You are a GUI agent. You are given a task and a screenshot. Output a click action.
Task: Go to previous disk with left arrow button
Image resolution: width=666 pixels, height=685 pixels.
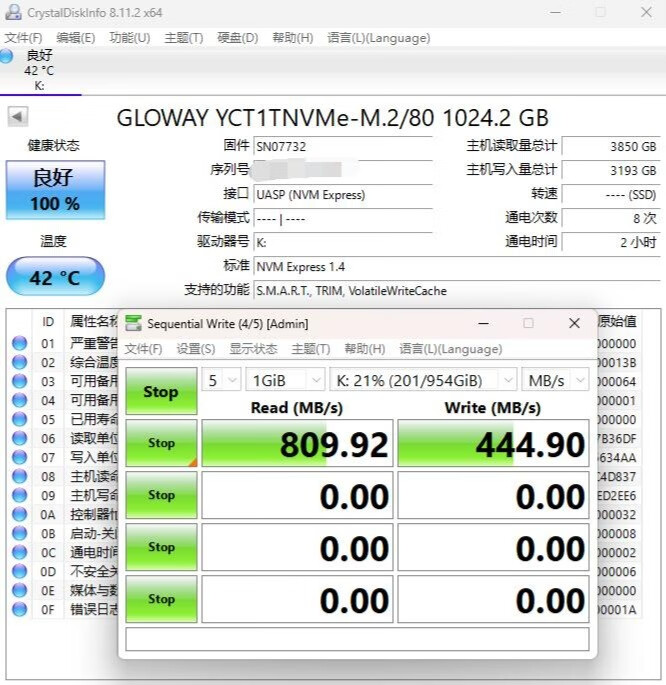[17, 117]
